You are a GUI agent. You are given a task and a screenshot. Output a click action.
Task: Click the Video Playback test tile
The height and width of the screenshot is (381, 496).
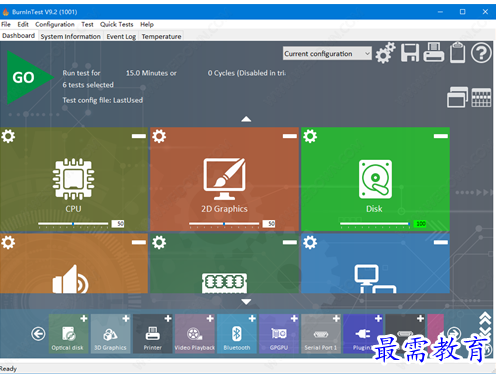195,334
